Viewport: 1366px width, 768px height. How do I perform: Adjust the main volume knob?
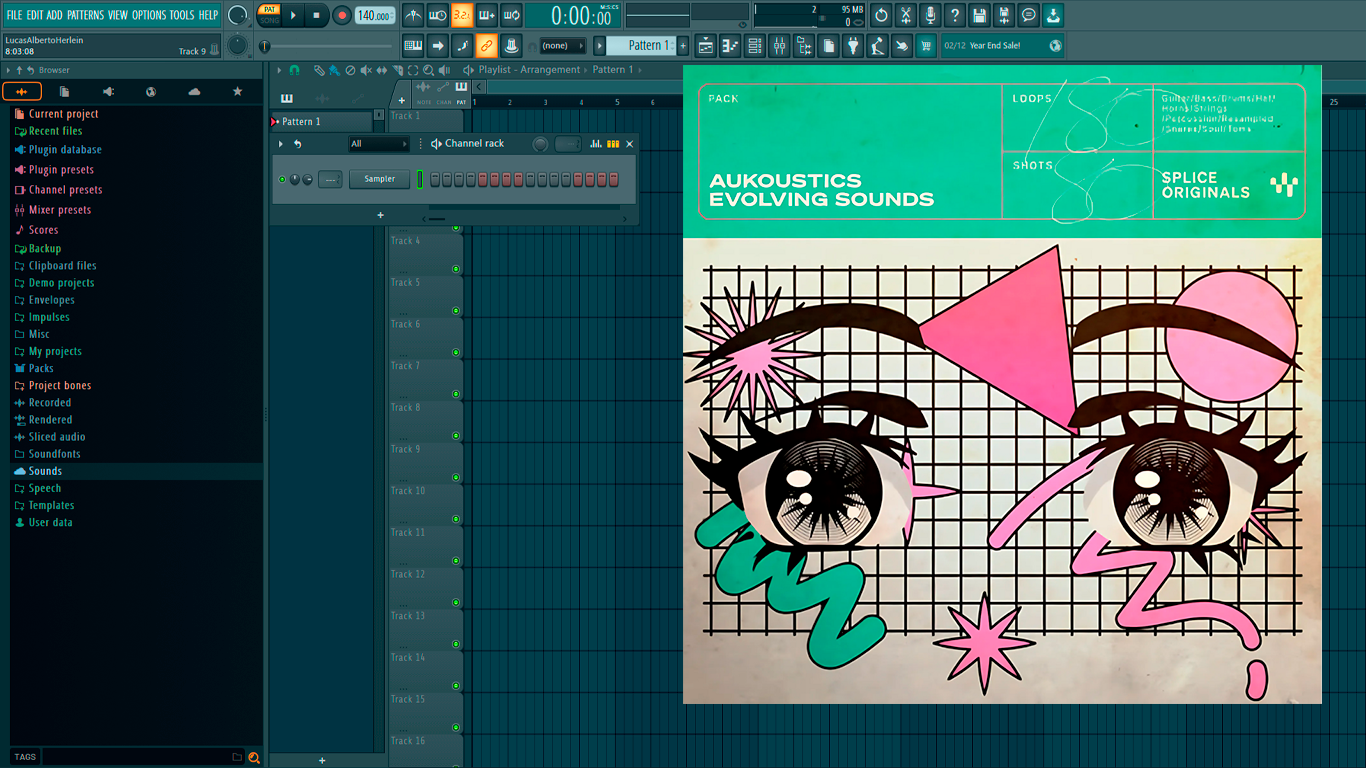coord(237,15)
